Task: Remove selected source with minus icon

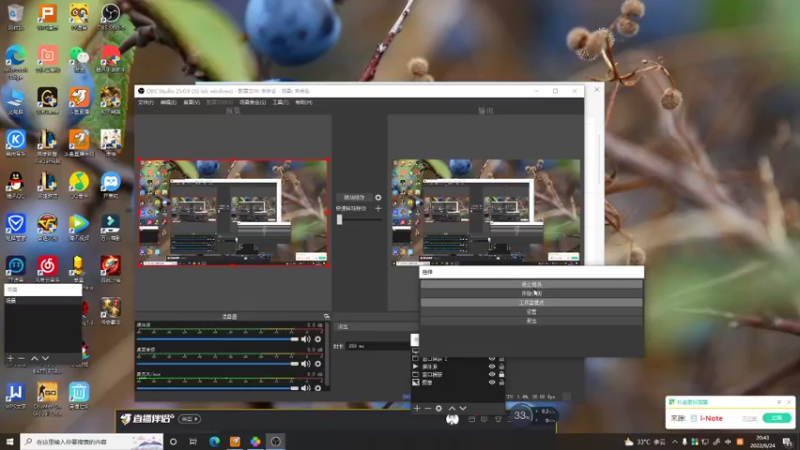Action: pos(428,408)
